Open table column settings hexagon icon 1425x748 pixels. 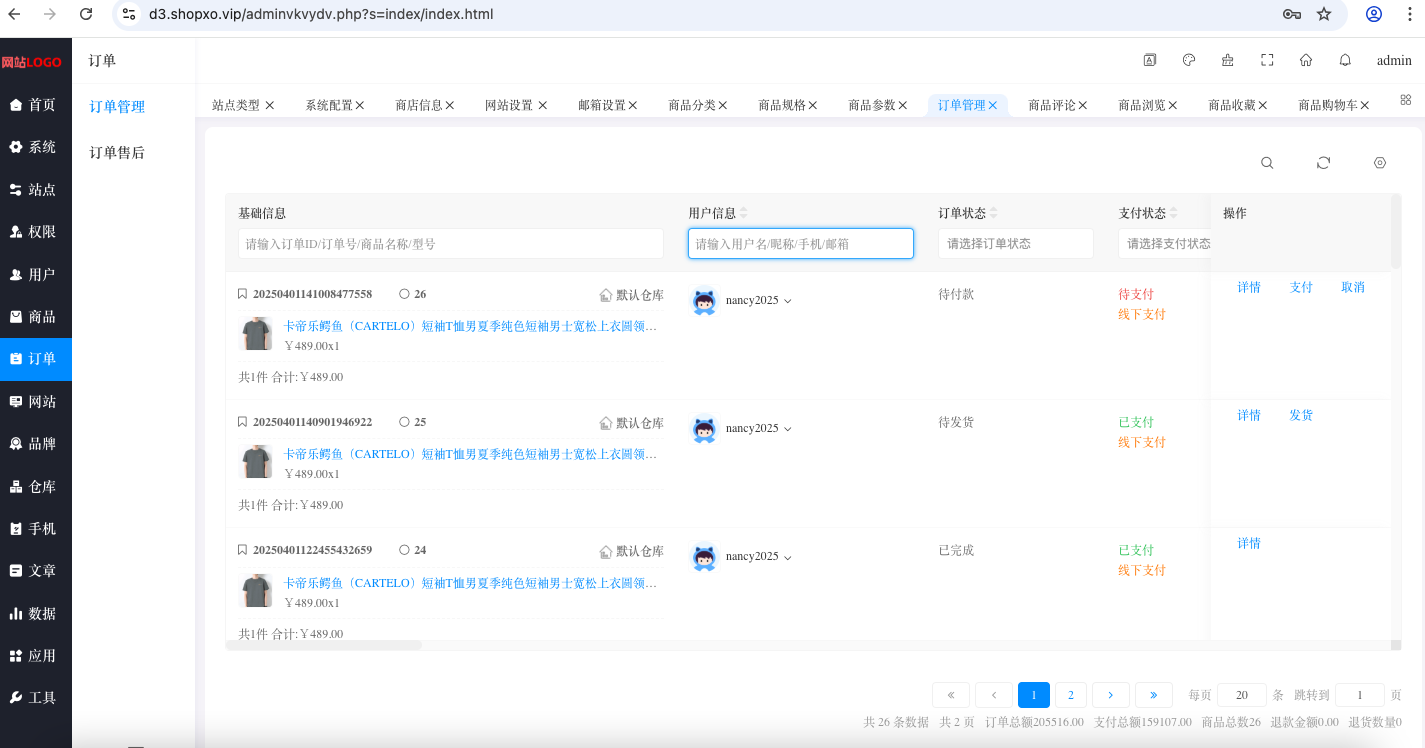1380,163
